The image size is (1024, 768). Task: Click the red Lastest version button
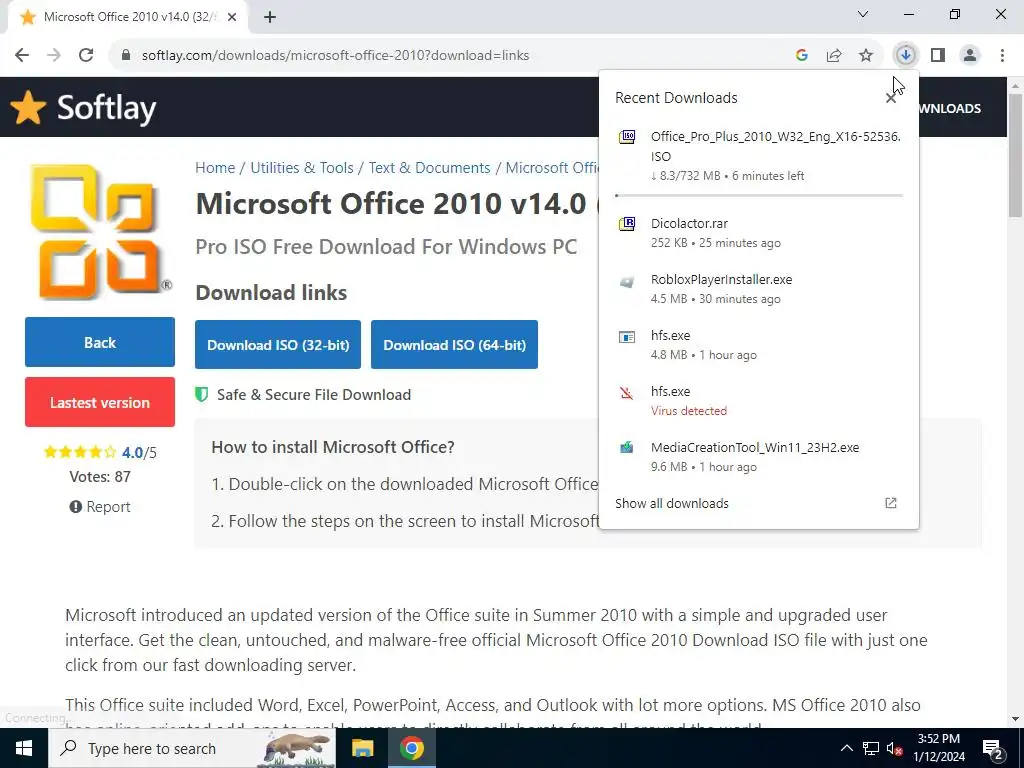[x=100, y=402]
